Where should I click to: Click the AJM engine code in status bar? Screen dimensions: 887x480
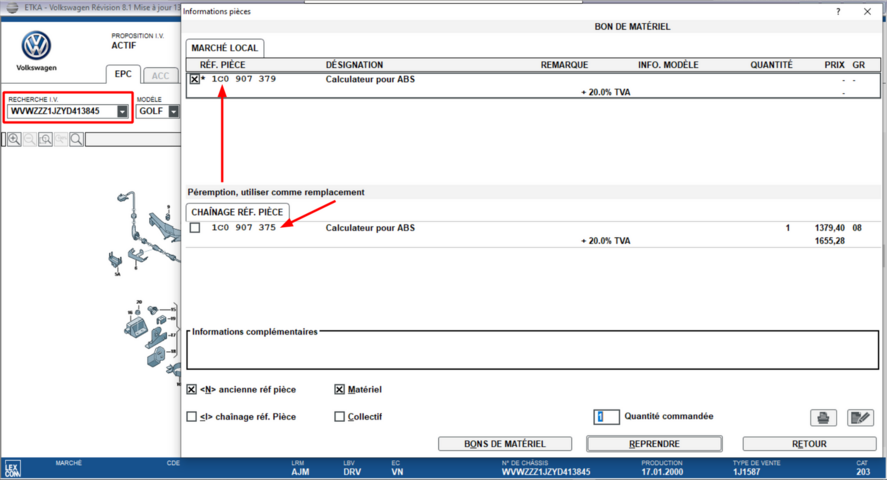[300, 472]
